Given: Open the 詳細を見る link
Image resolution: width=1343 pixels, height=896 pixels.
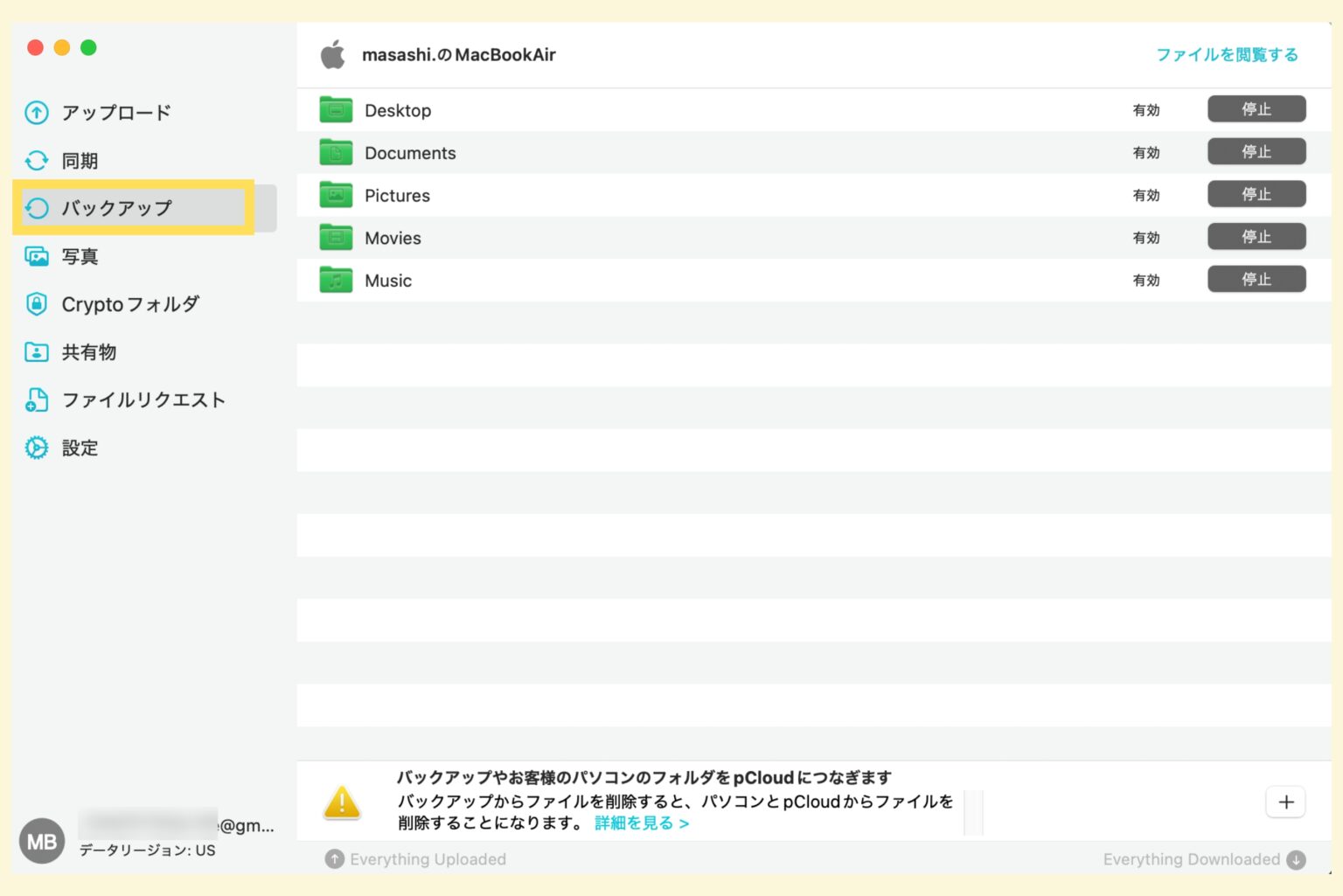Looking at the screenshot, I should (x=642, y=823).
